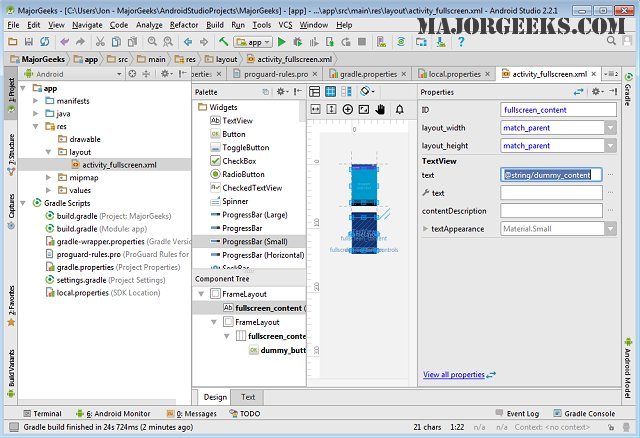Open the Analyze menu
This screenshot has width=640, height=438.
point(149,25)
